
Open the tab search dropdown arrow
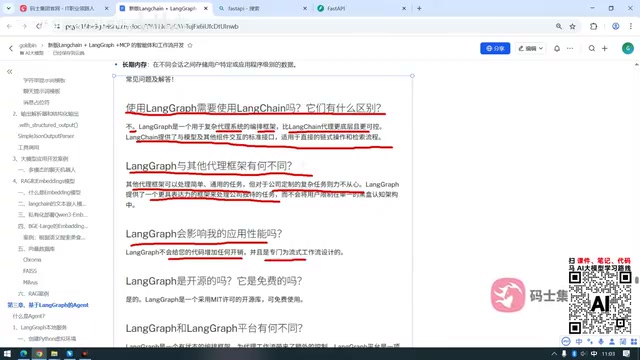pos(8,8)
